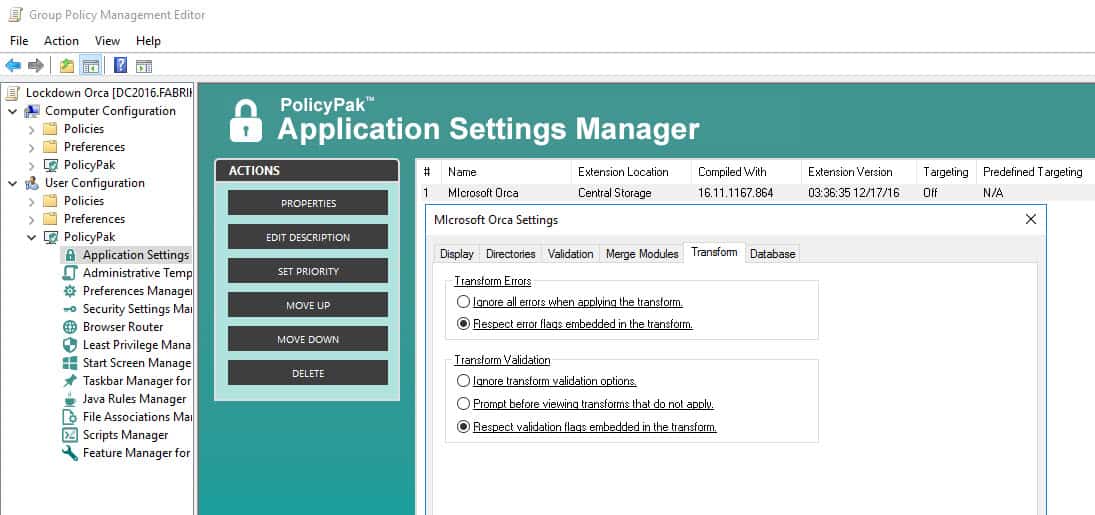The width and height of the screenshot is (1095, 515).
Task: Click the Security Settings Manager key icon
Action: coord(70,309)
